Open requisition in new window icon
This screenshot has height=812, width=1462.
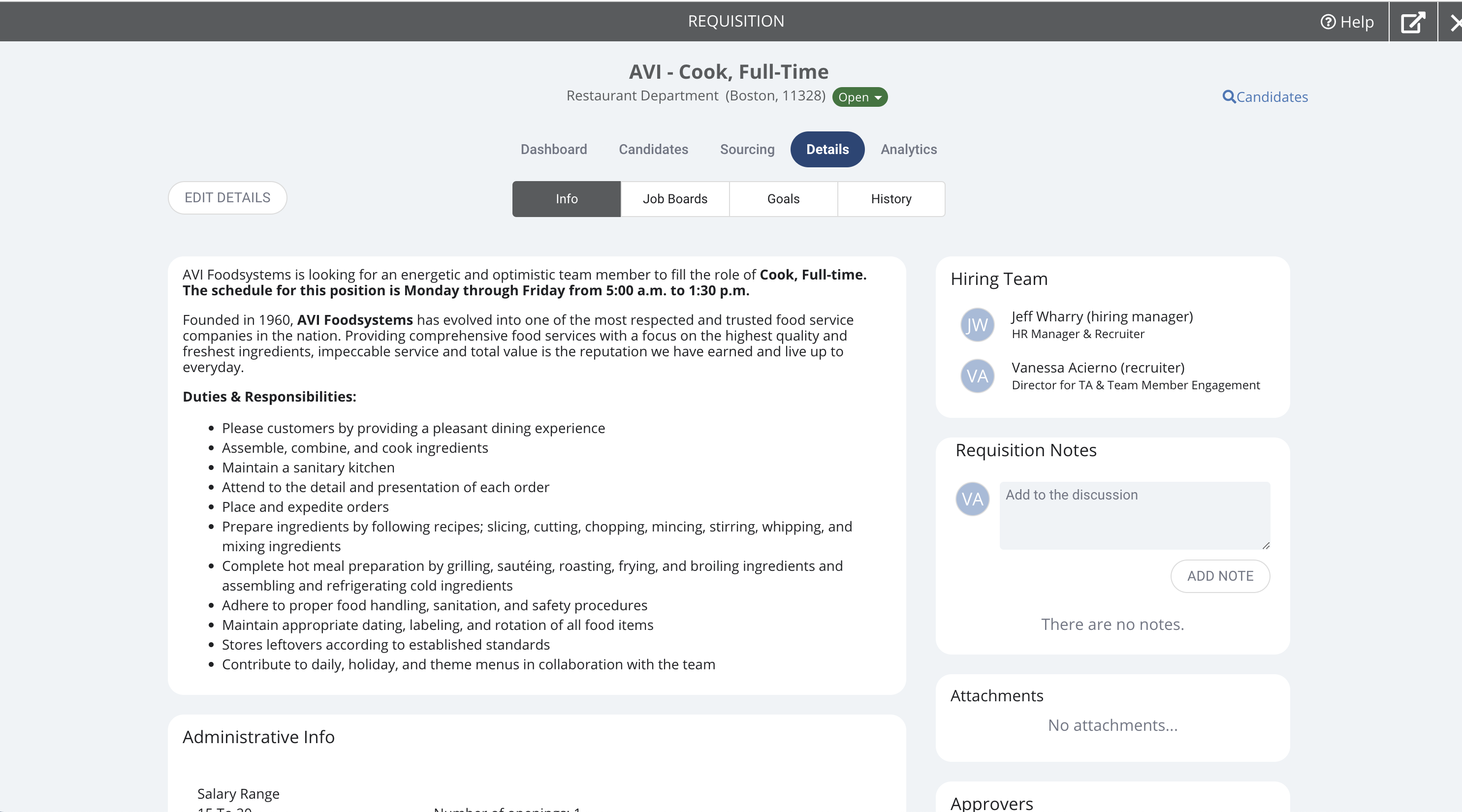point(1413,22)
